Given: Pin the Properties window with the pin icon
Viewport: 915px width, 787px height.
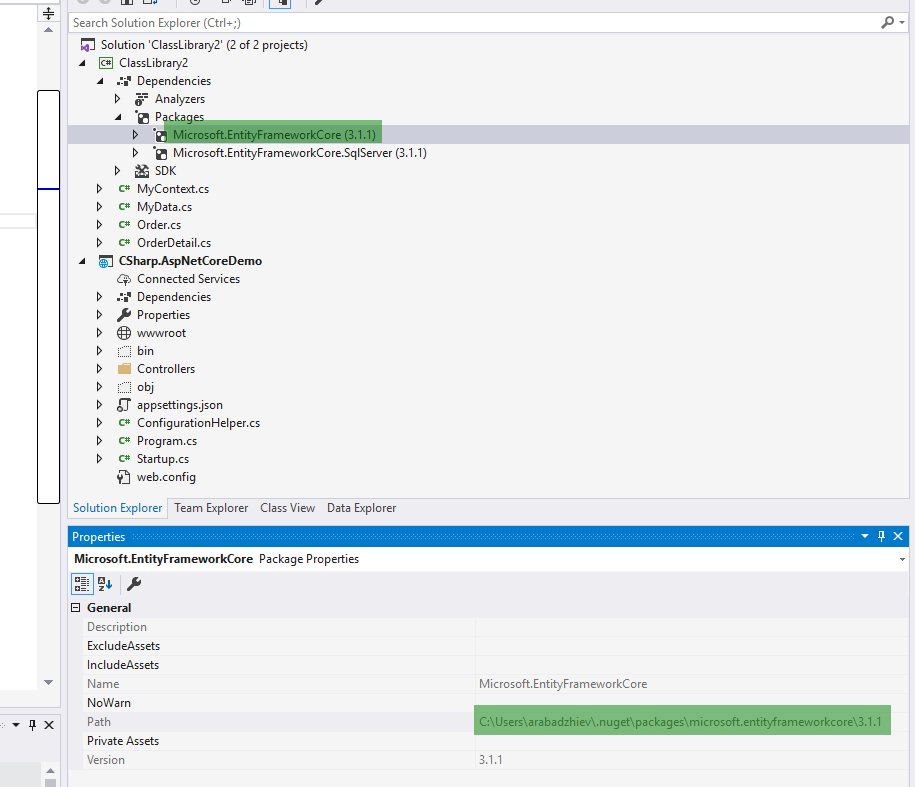Looking at the screenshot, I should click(880, 536).
